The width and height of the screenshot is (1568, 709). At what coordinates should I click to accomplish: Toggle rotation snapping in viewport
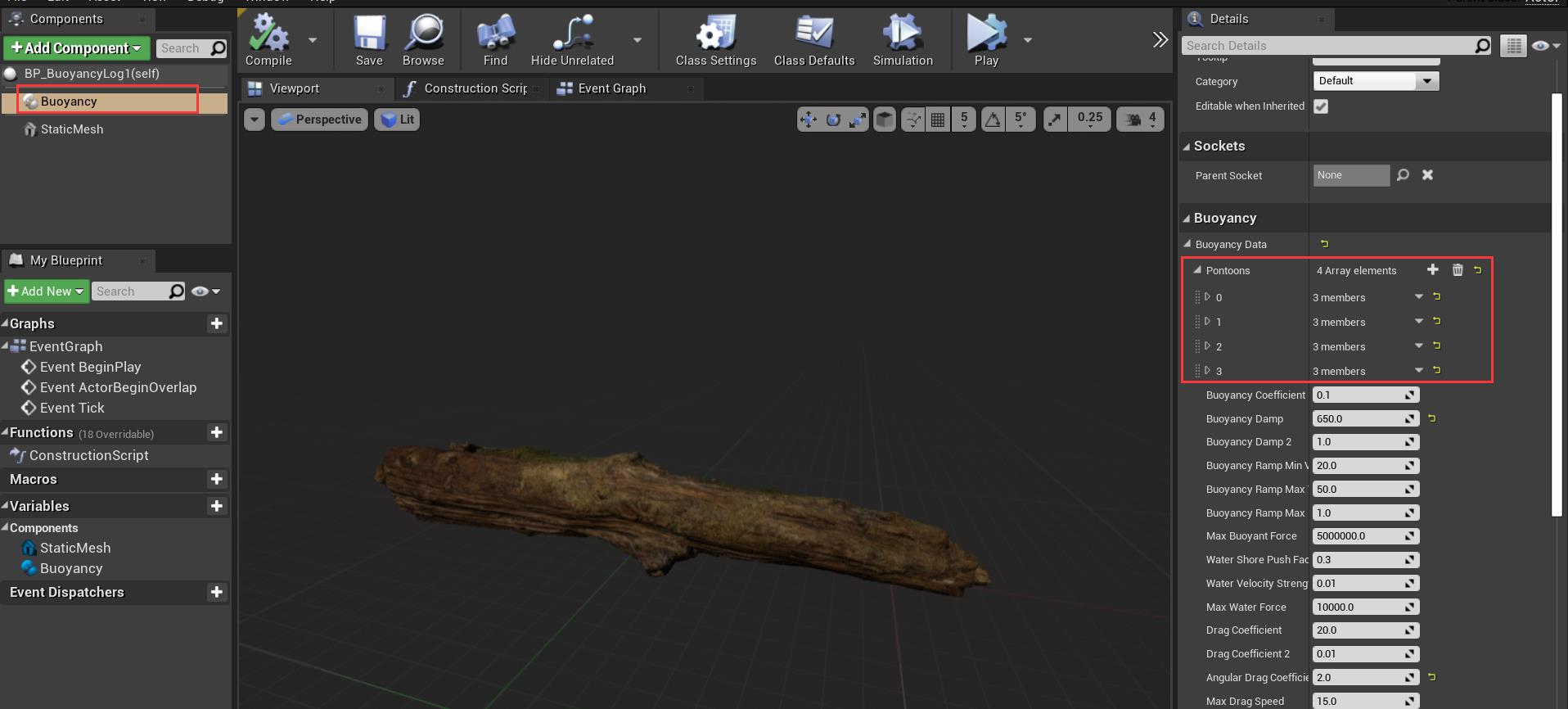(993, 120)
